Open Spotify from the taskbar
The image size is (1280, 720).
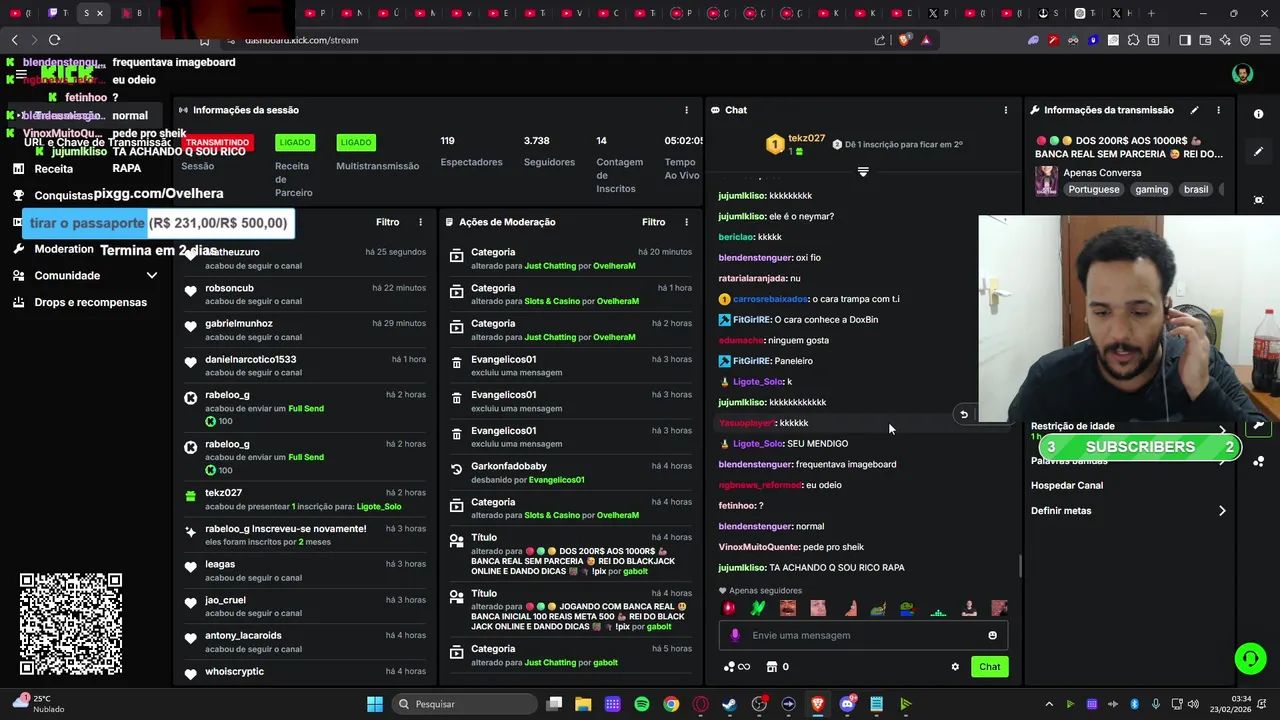point(642,704)
